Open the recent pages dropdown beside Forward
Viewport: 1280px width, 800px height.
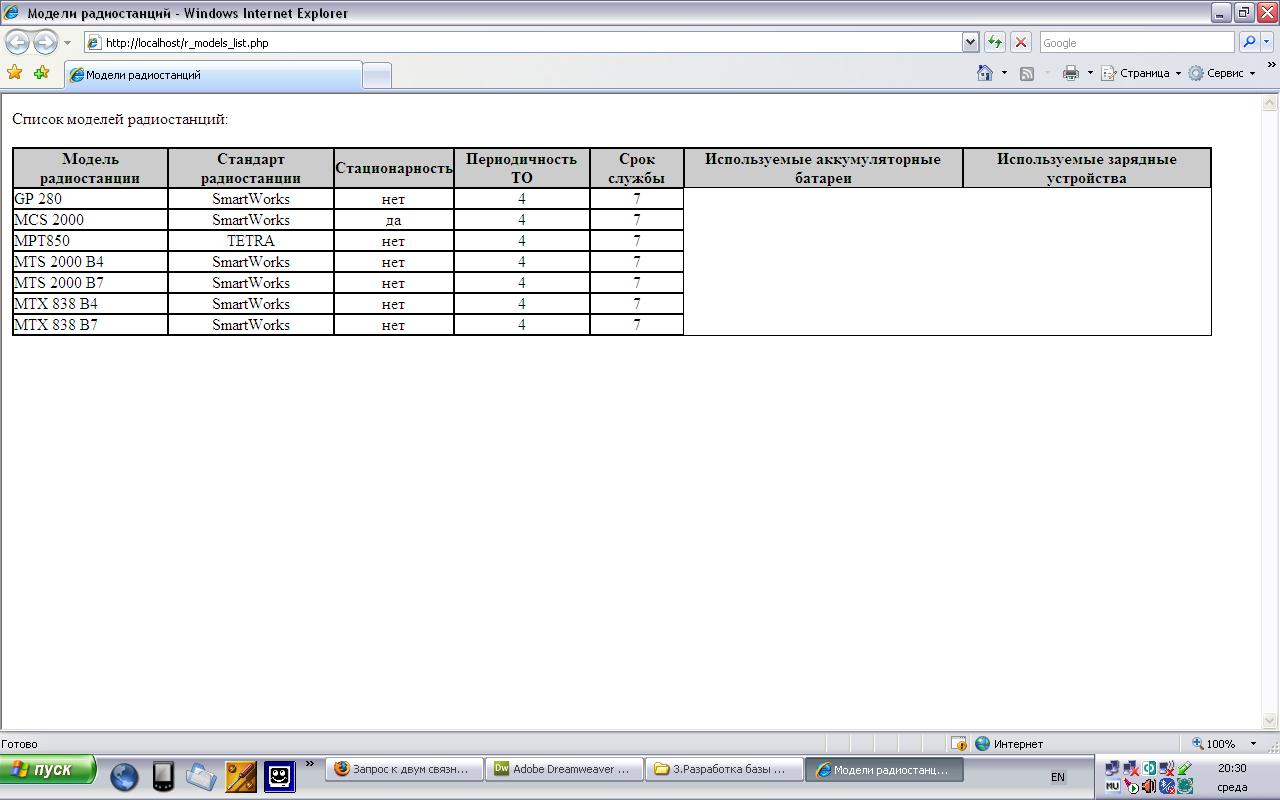(67, 43)
